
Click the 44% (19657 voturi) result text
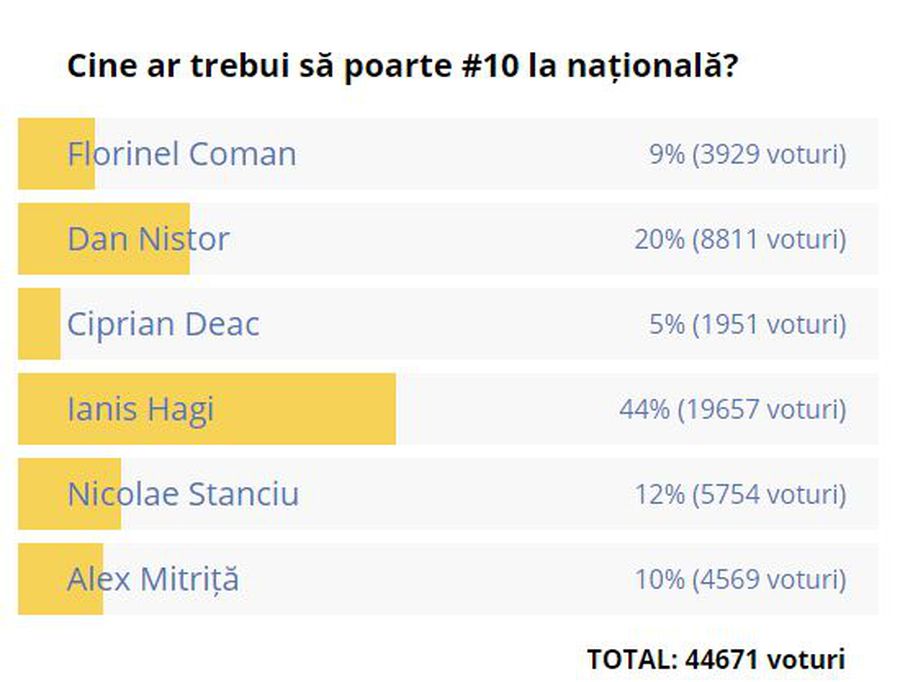pos(732,409)
